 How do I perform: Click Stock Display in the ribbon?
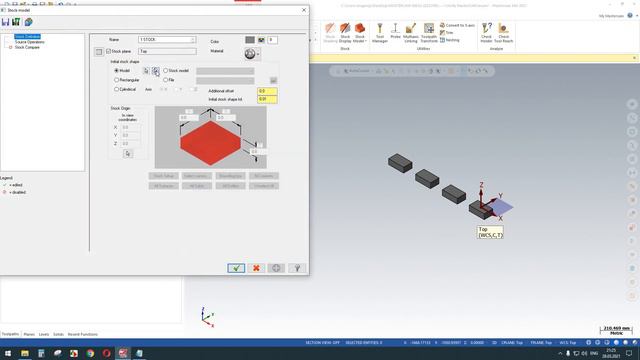tap(345, 33)
